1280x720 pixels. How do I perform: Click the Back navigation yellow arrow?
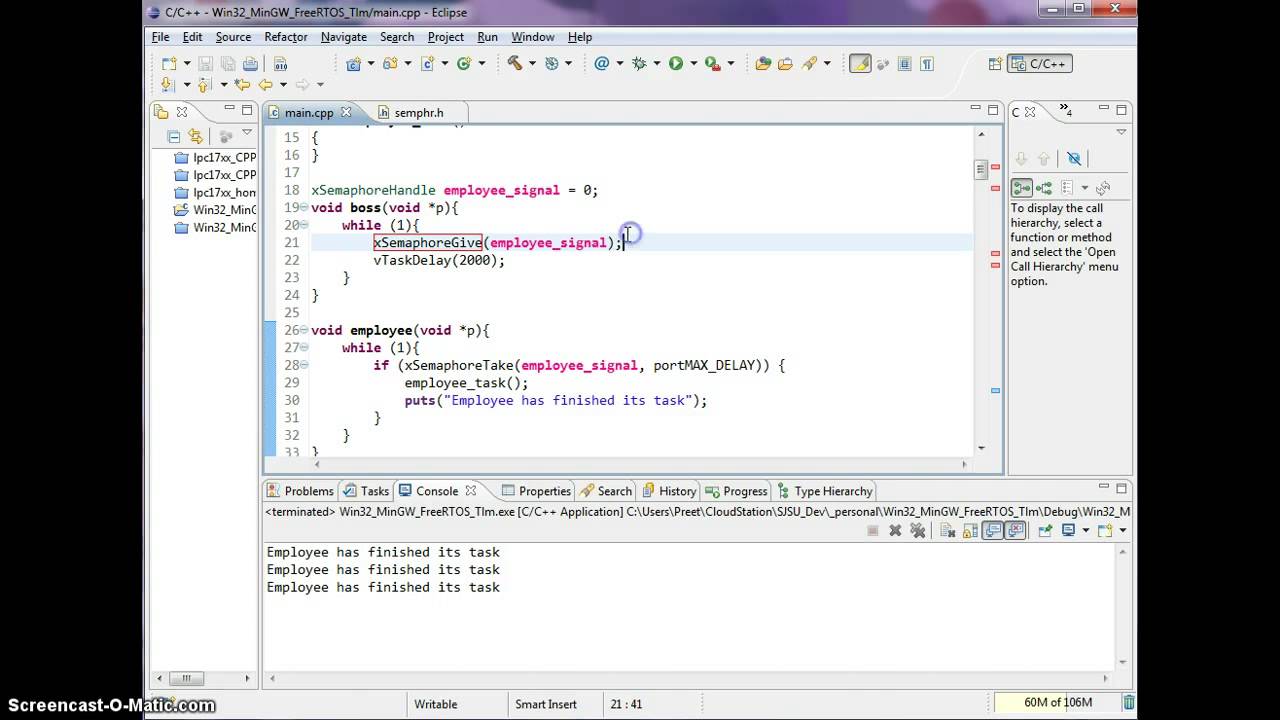(265, 85)
